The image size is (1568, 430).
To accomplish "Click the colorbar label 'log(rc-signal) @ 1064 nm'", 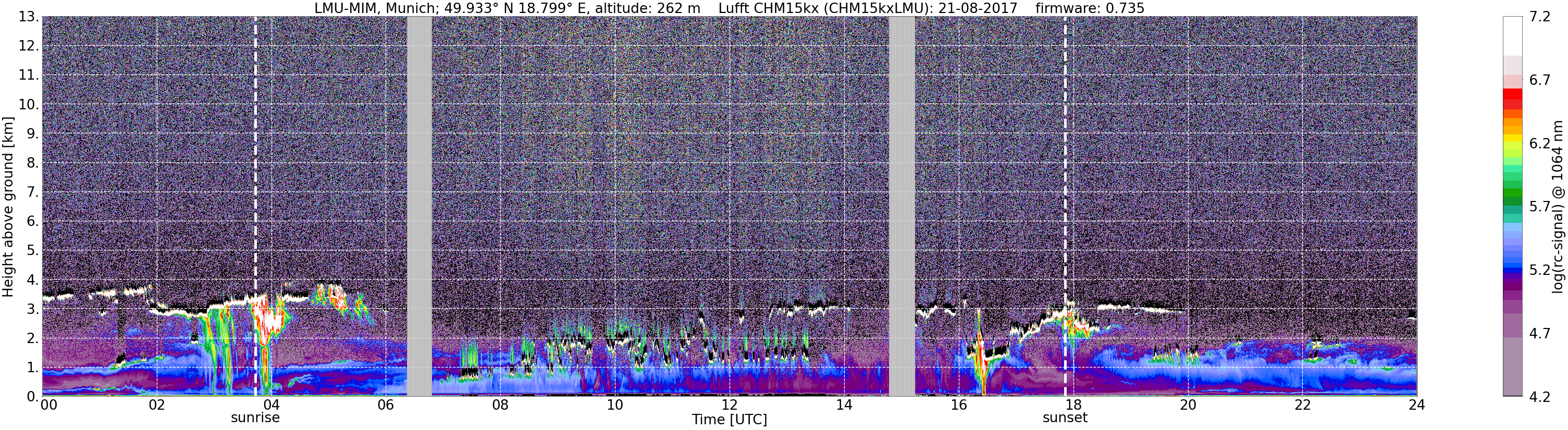I will [1558, 207].
